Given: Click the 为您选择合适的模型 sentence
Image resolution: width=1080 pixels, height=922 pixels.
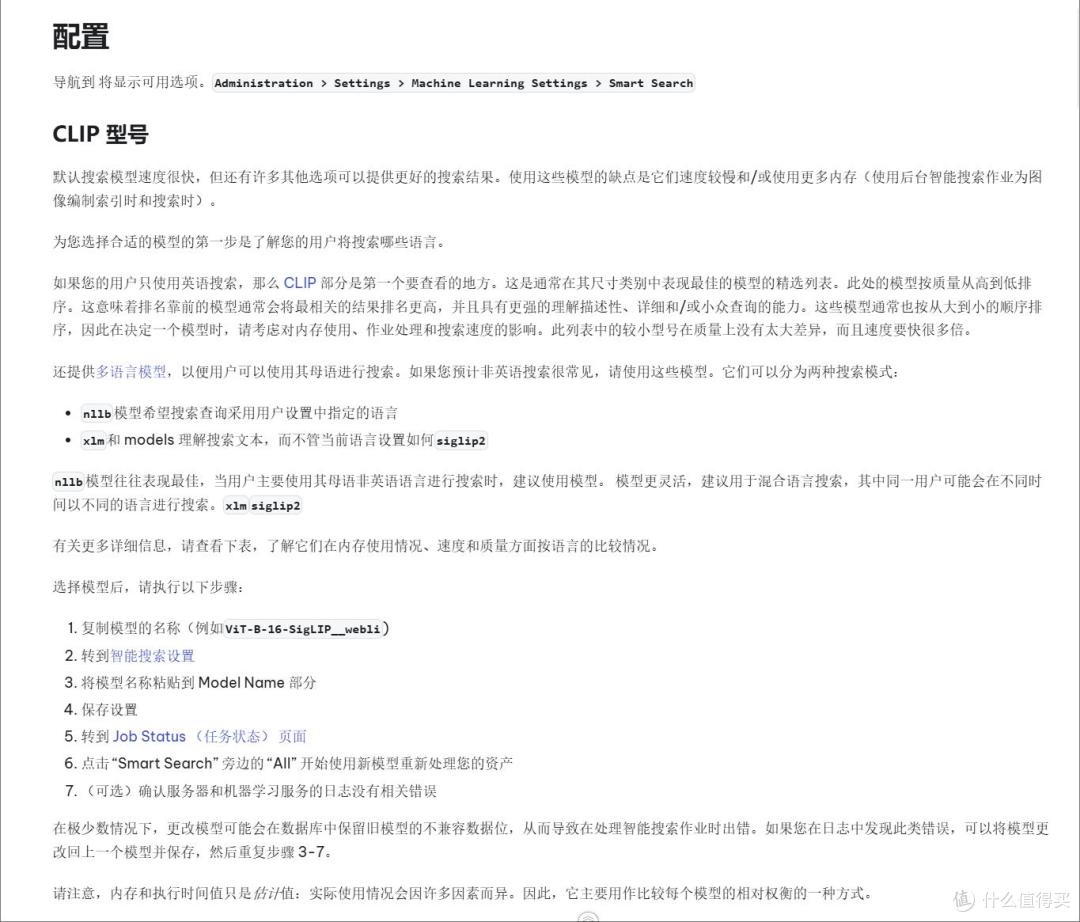Looking at the screenshot, I should click(250, 242).
